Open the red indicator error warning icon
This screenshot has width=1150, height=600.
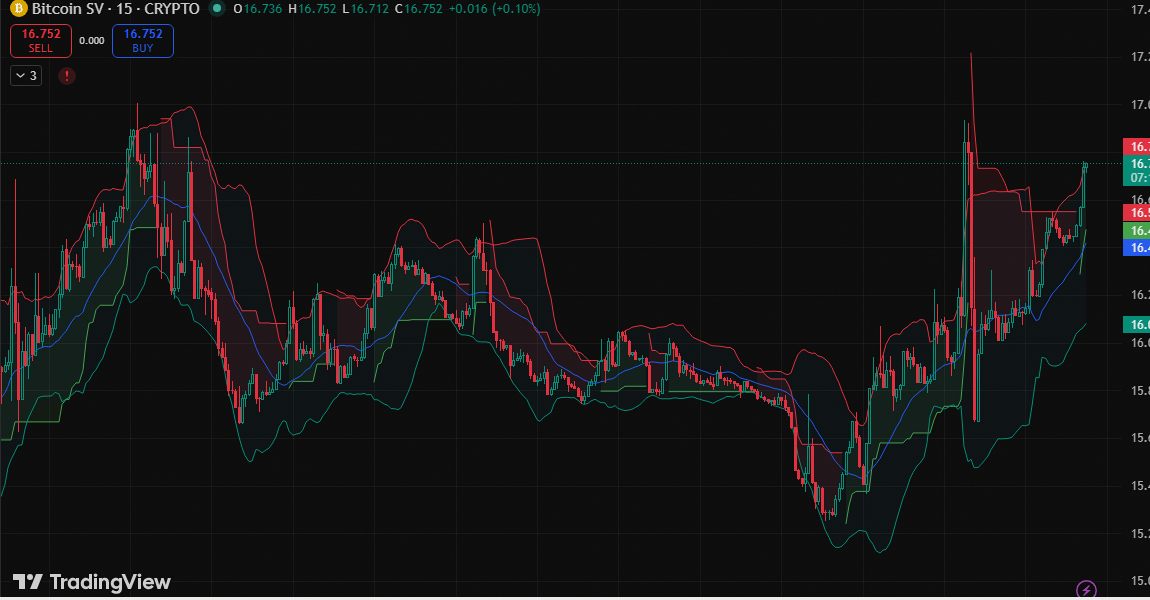pos(67,76)
